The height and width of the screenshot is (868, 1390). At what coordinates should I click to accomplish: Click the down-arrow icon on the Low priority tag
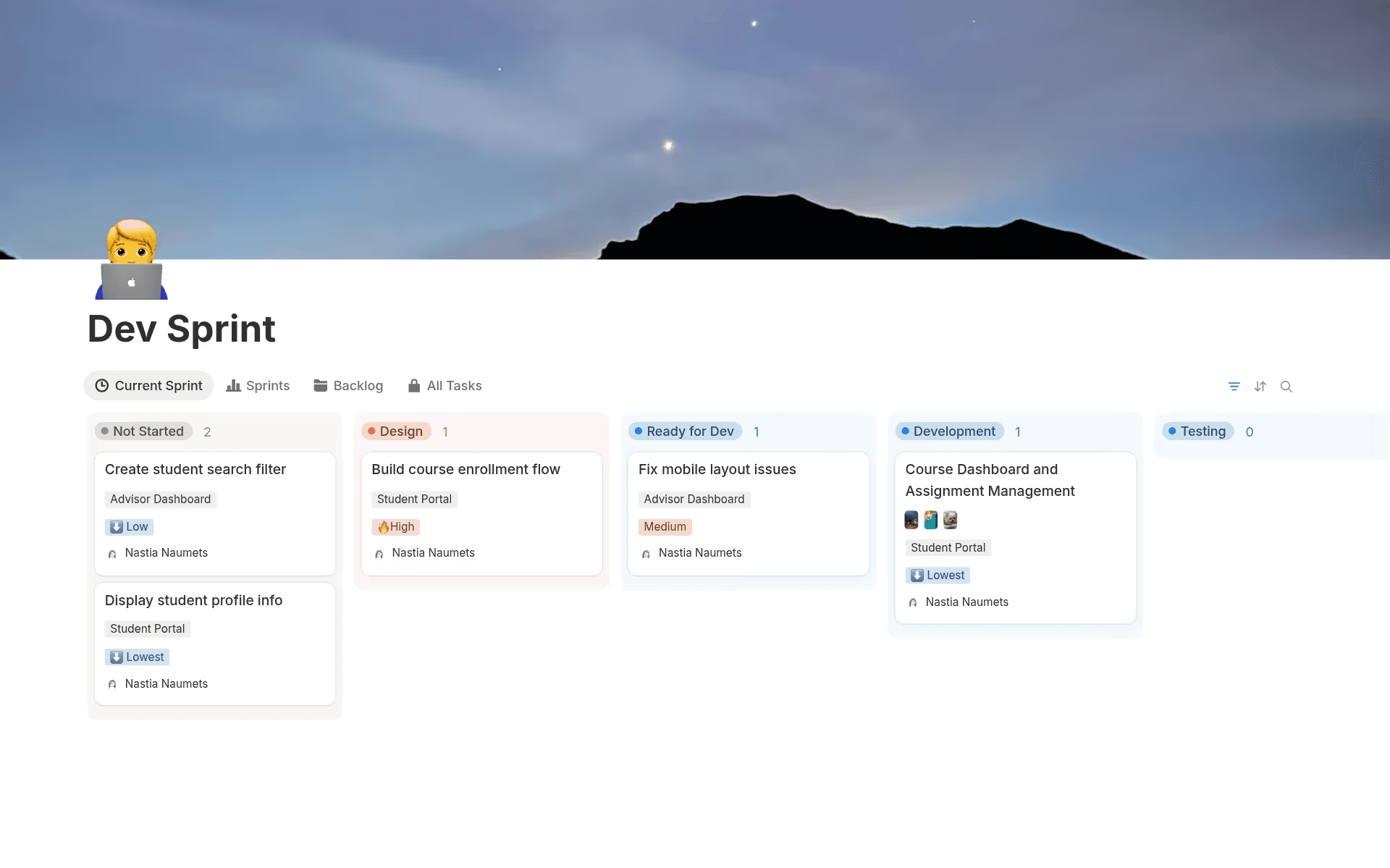pos(117,526)
